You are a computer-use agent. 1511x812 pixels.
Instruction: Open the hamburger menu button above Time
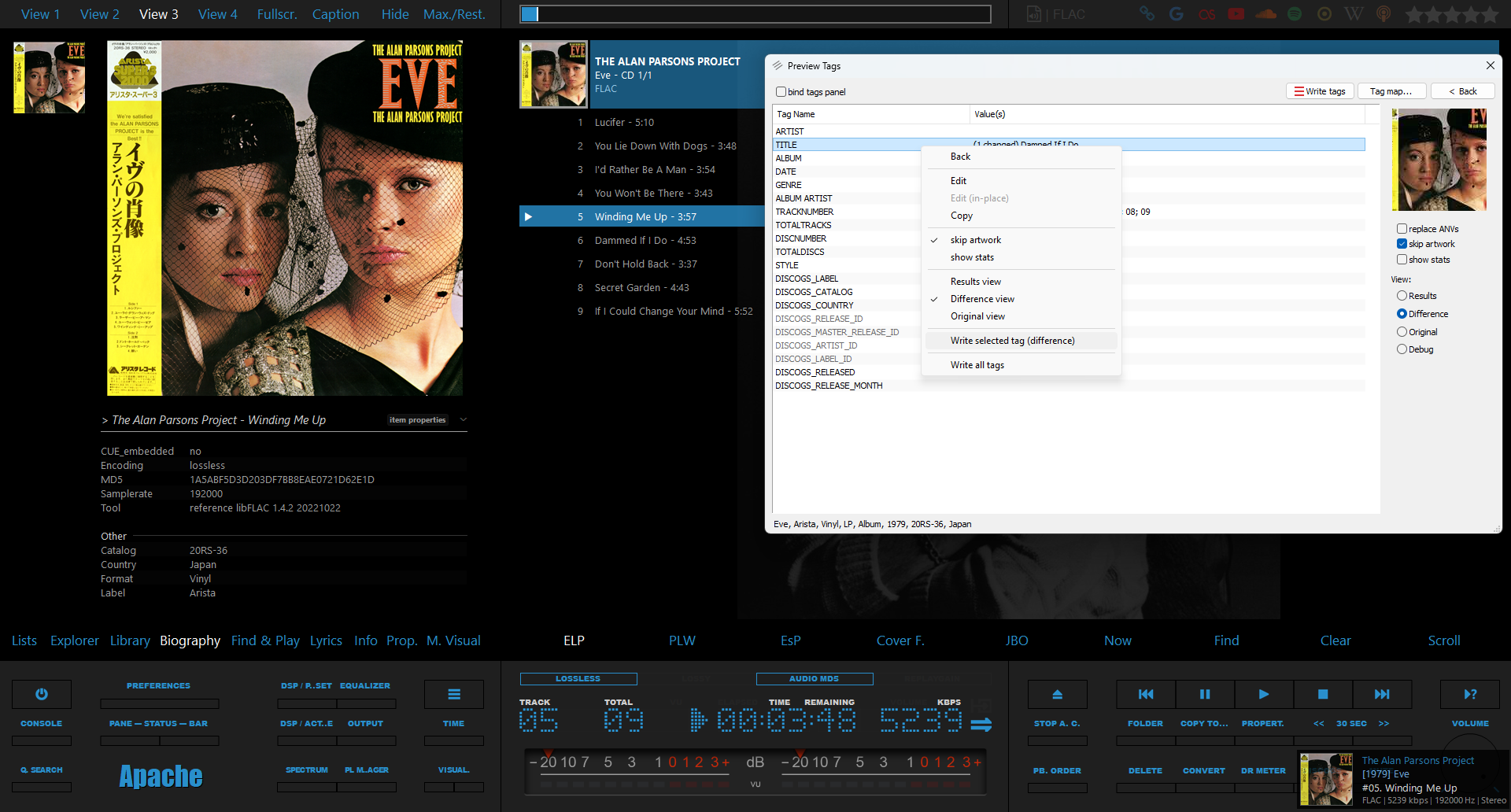(454, 694)
